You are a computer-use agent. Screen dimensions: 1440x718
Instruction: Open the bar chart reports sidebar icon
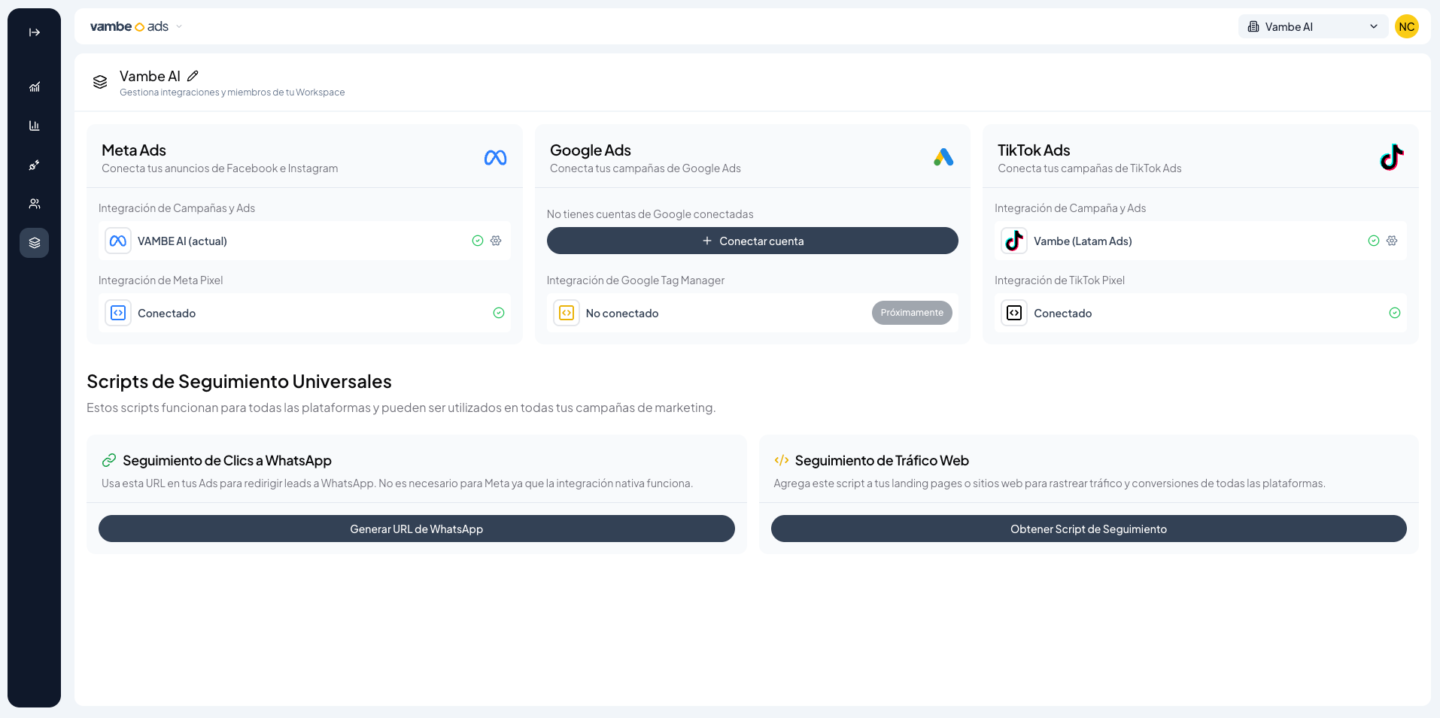34,126
